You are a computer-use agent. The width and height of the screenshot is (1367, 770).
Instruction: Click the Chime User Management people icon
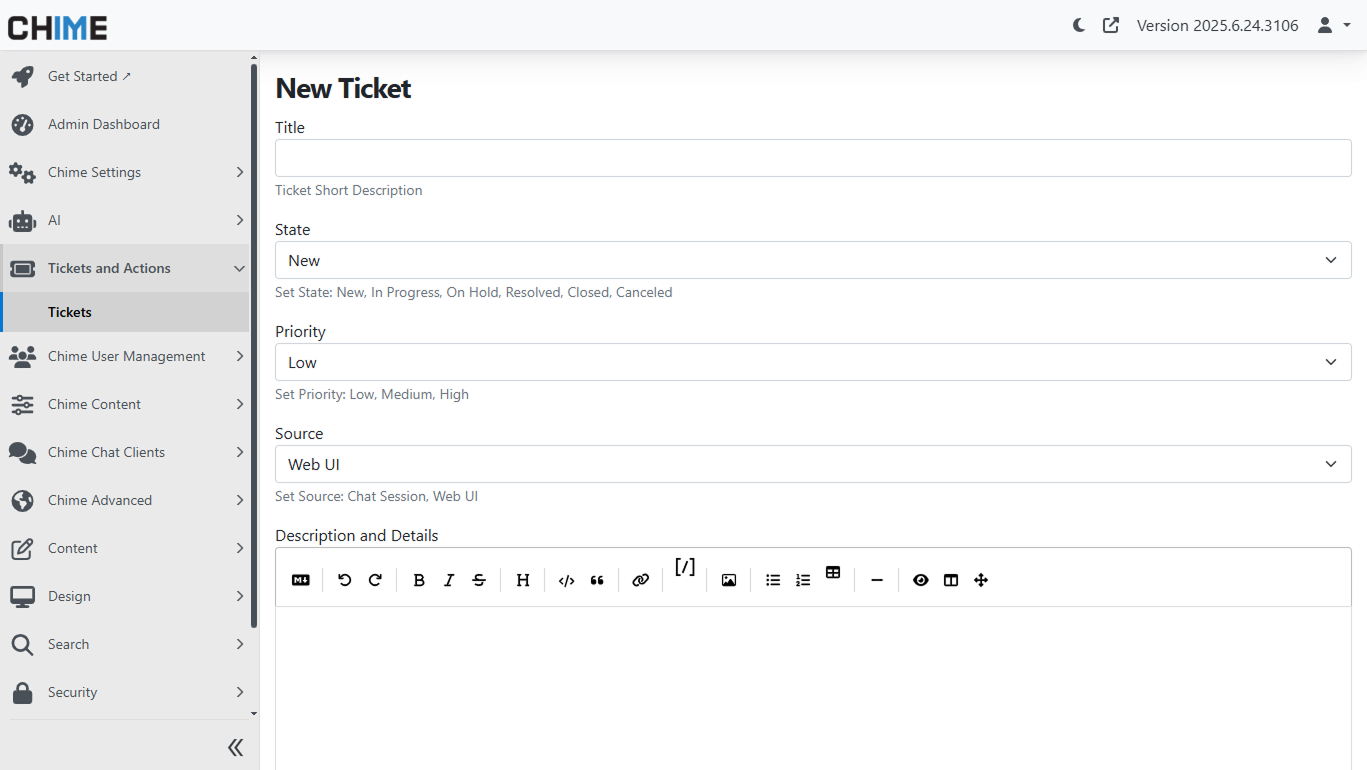22,356
